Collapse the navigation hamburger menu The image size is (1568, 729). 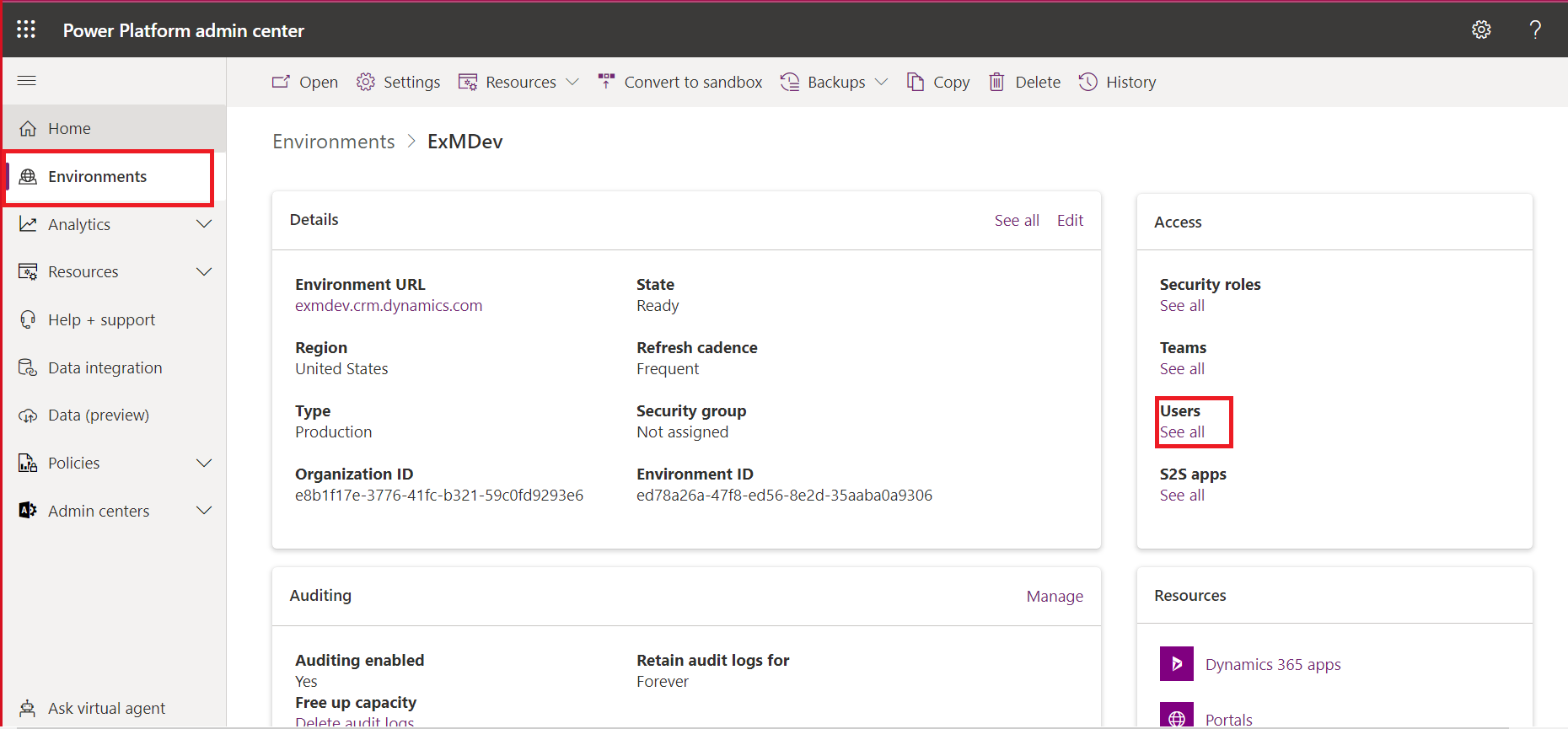[x=27, y=81]
